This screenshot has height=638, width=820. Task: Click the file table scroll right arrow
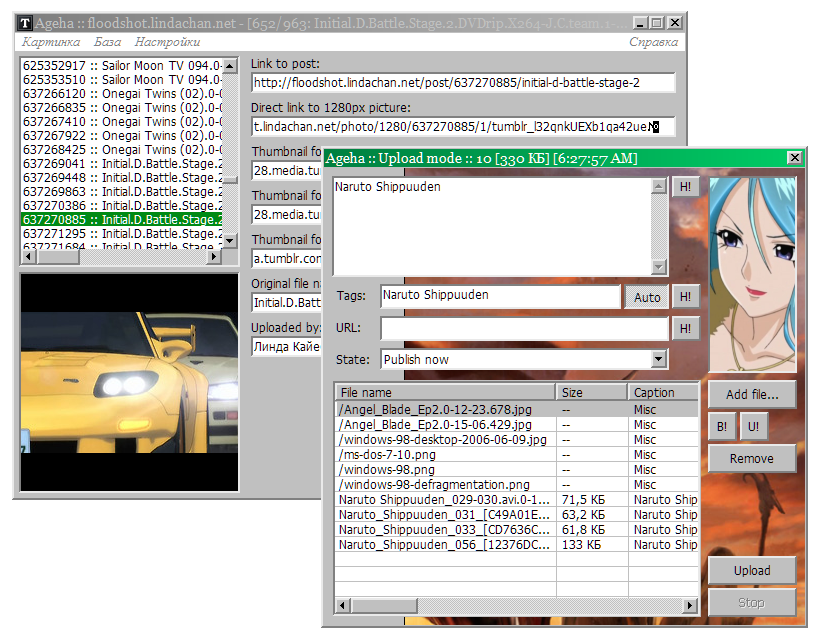pos(690,606)
